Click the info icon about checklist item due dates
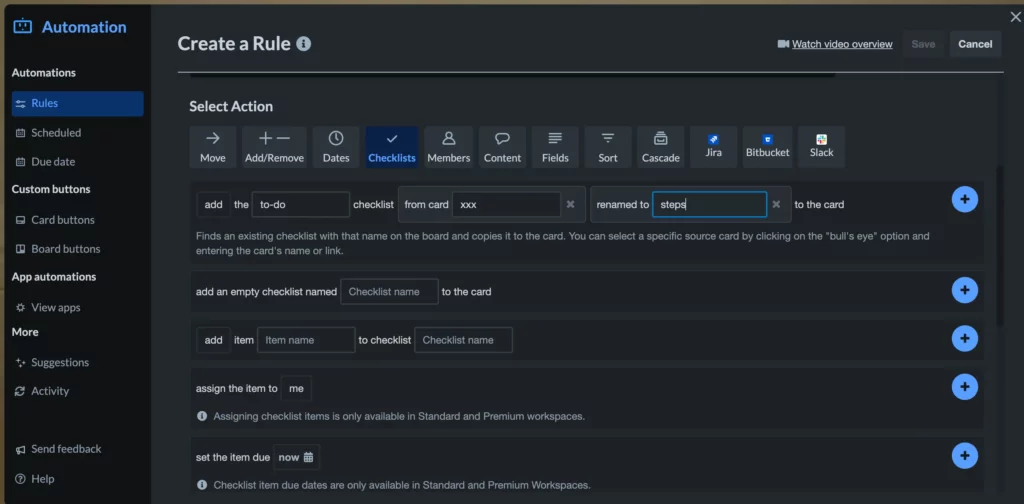The width and height of the screenshot is (1024, 504). (202, 485)
